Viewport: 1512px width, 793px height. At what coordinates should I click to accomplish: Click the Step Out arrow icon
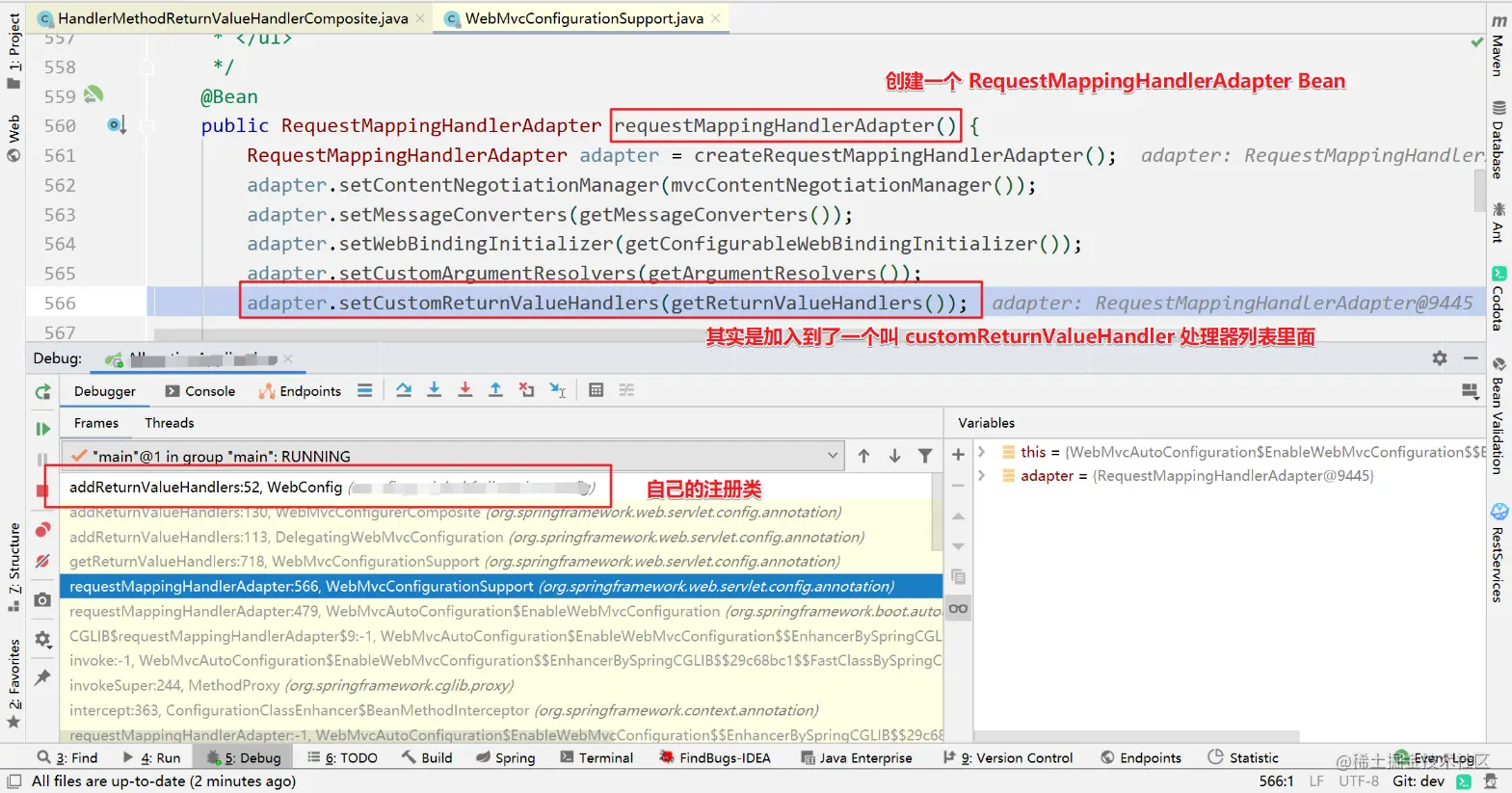pos(495,390)
